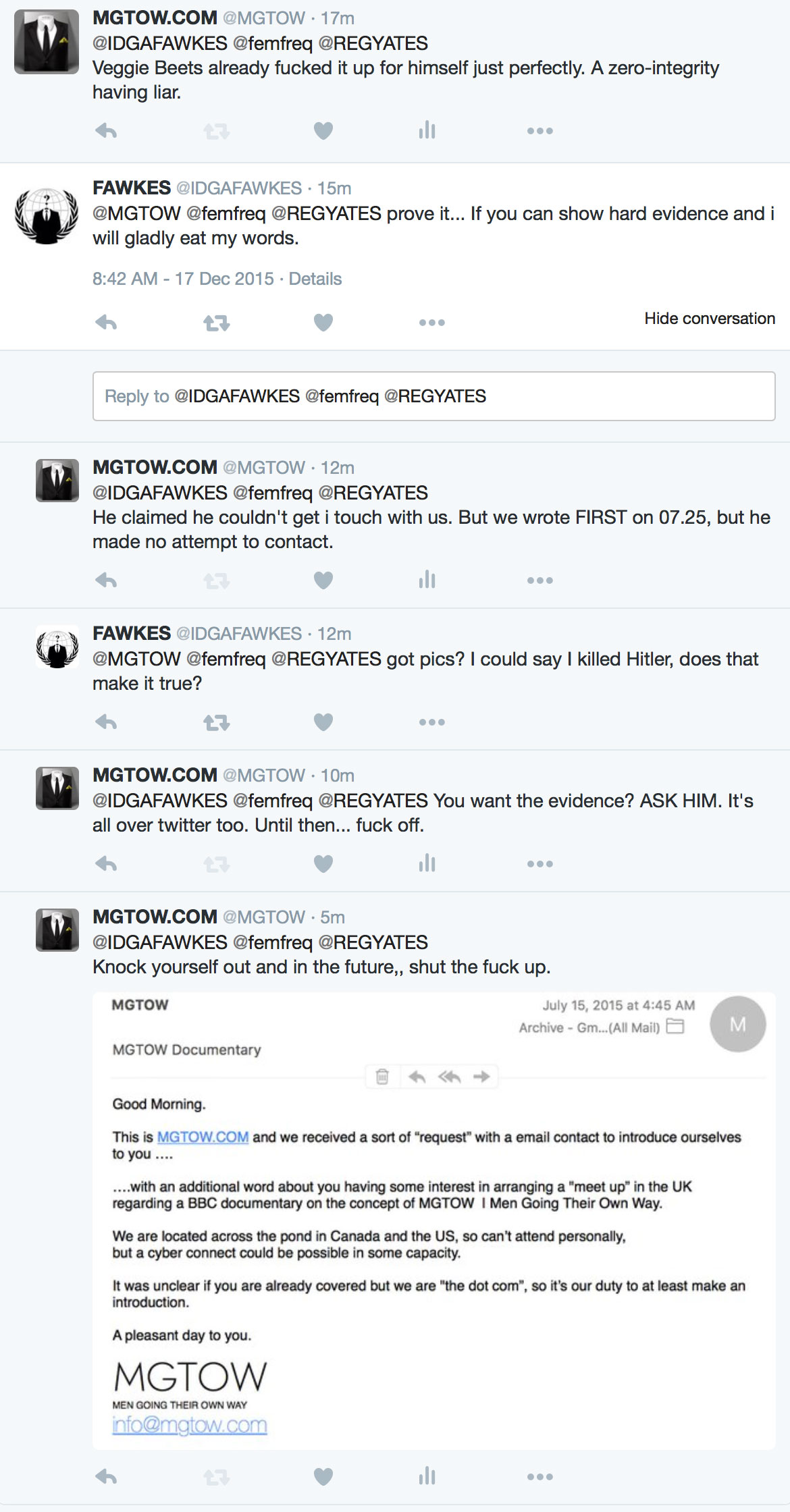Viewport: 790px width, 1512px height.
Task: Reply to the 'Knock yourself out' tweet
Action: coord(106,1477)
